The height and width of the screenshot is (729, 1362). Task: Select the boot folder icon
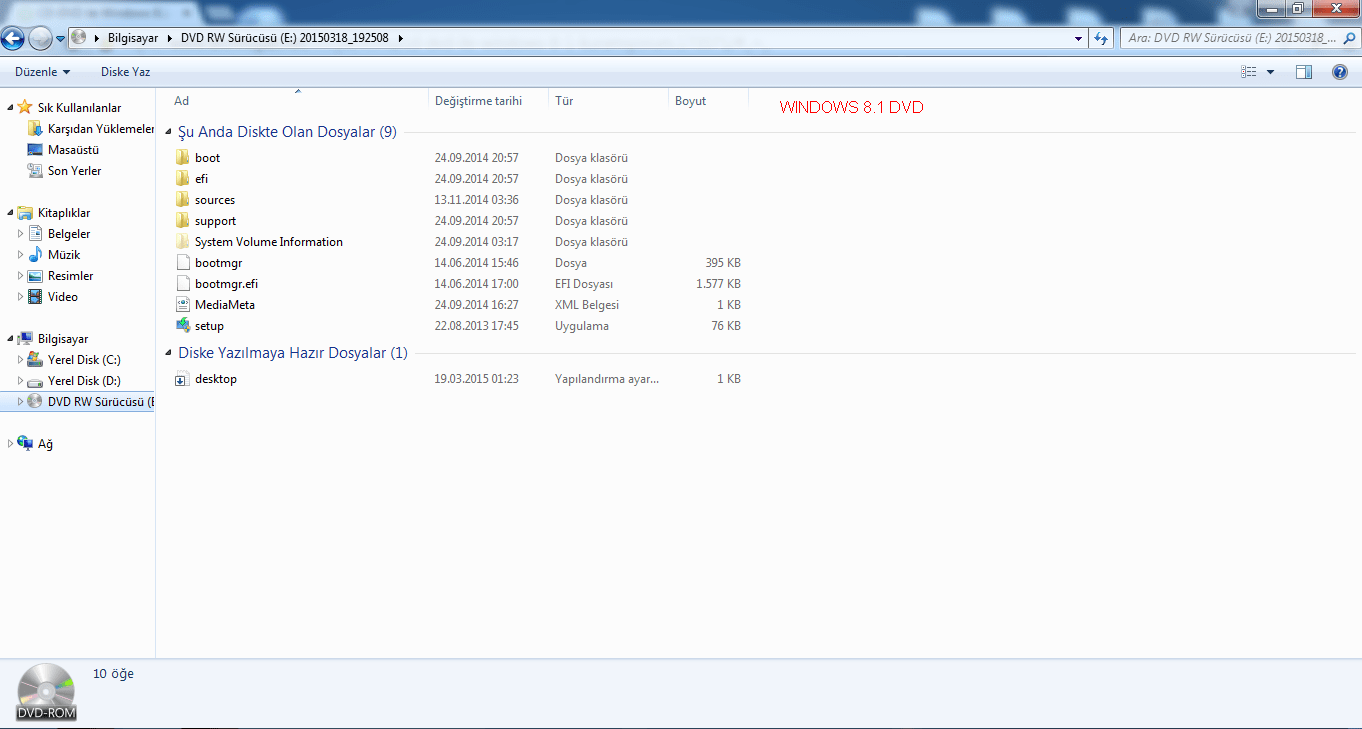[x=182, y=158]
